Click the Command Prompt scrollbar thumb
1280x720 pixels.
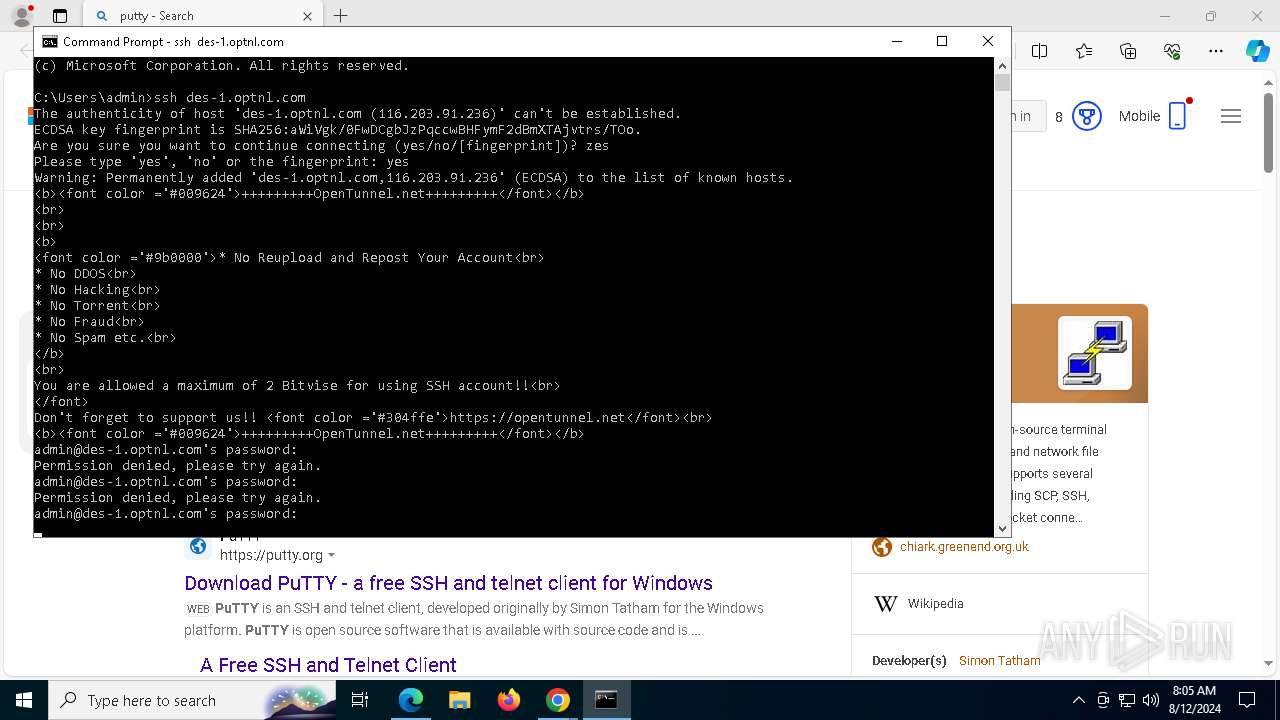[x=1002, y=83]
